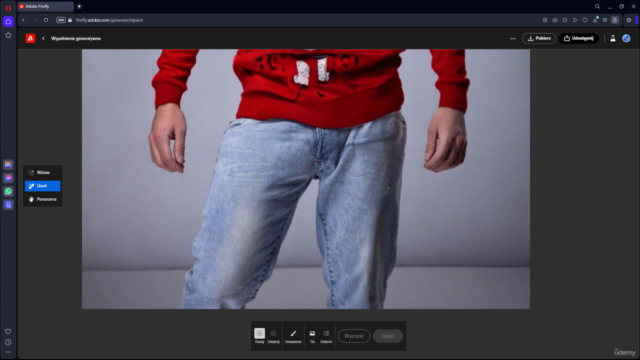640x360 pixels.
Task: Click the site lock security icon
Action: (x=70, y=20)
